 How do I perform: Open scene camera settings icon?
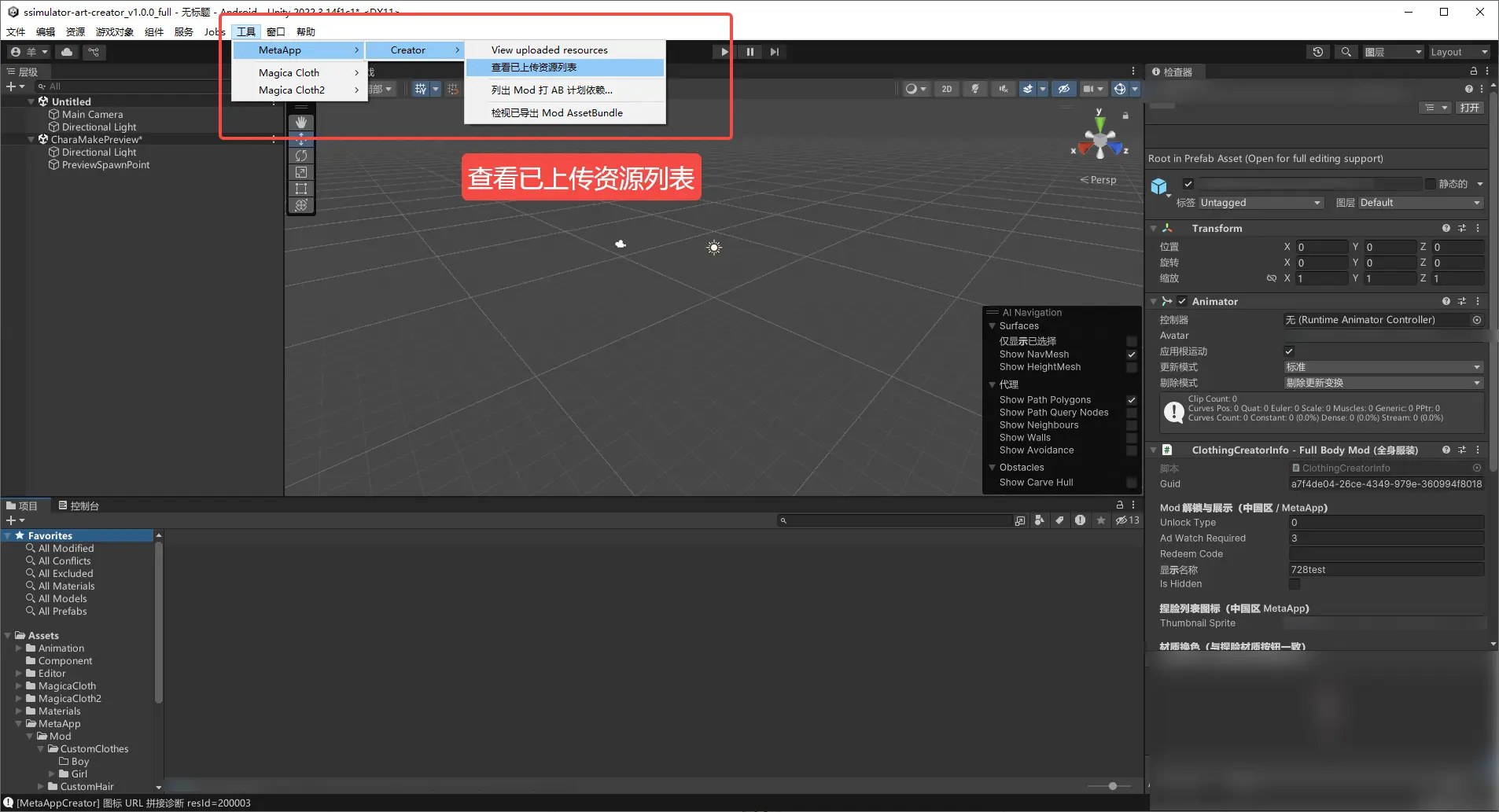(1088, 89)
